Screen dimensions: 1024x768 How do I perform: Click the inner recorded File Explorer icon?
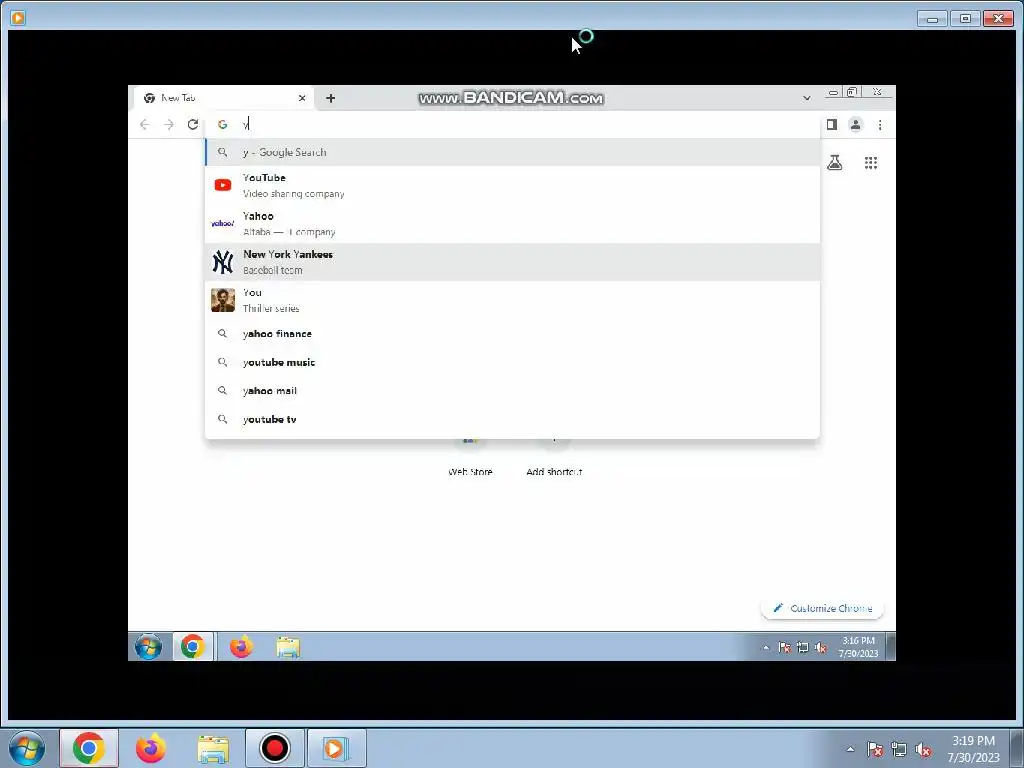tap(287, 647)
